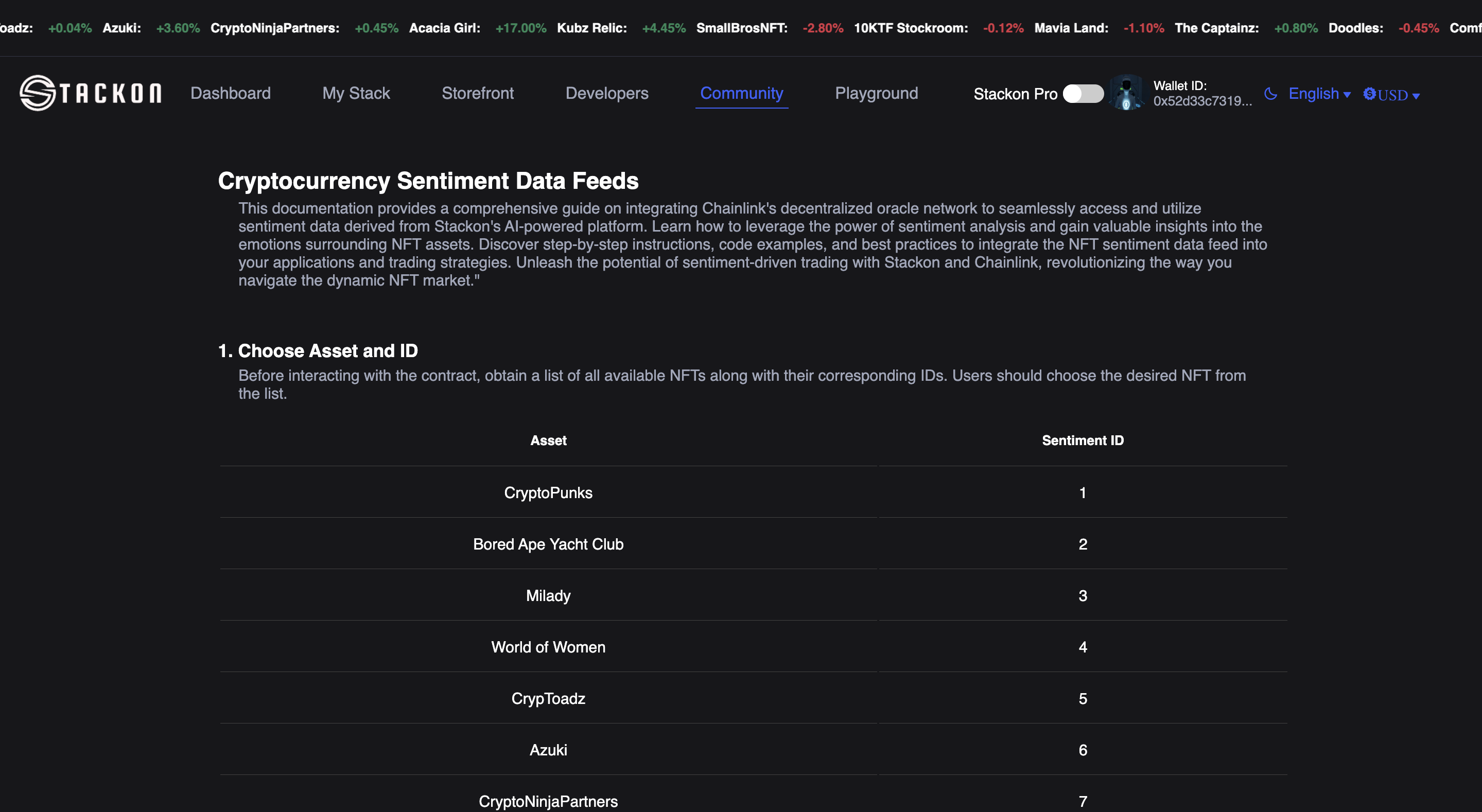
Task: Click the USD dollar badge icon
Action: tap(1369, 94)
